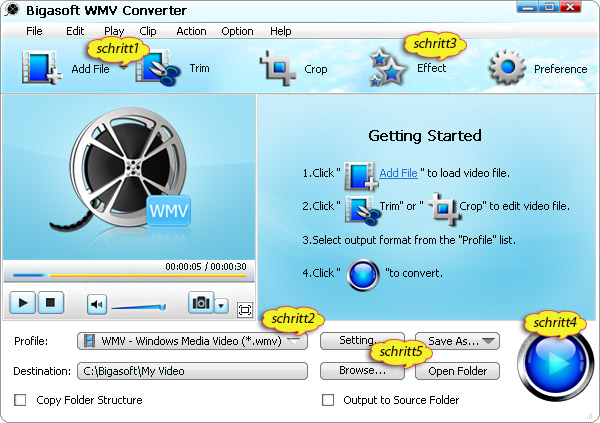Click the Browse button

pyautogui.click(x=362, y=371)
